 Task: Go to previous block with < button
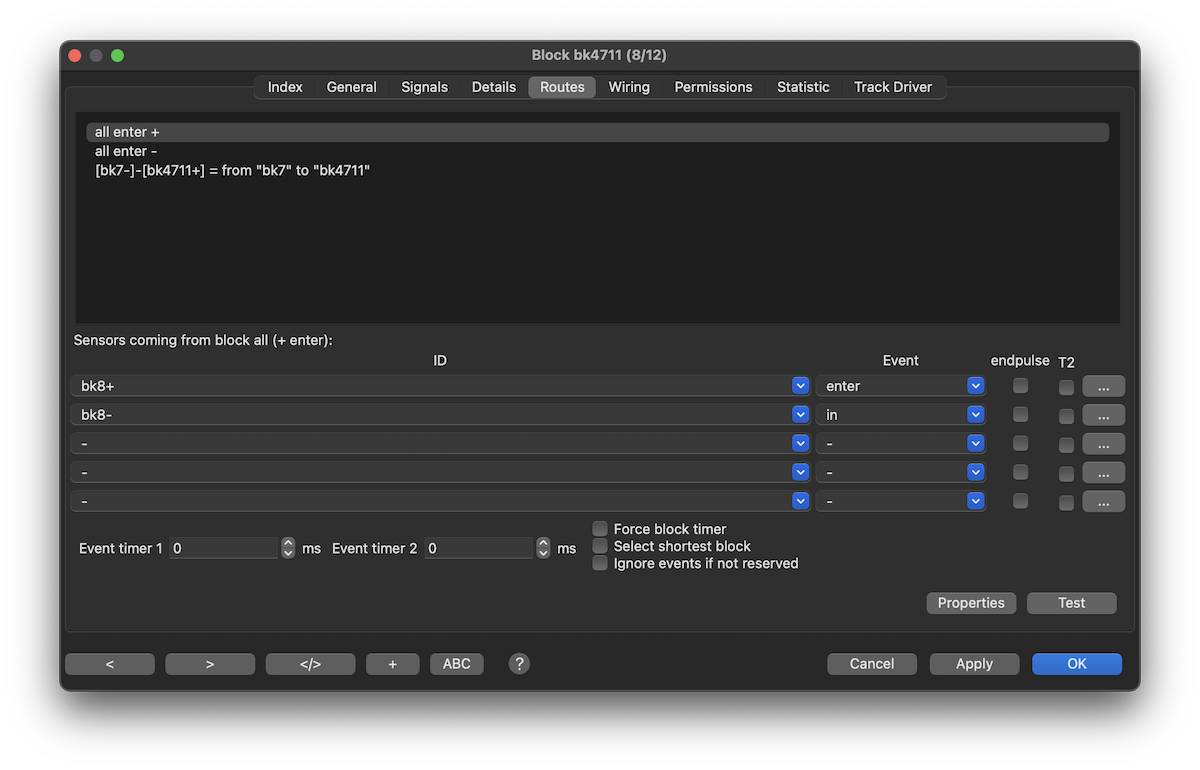(110, 664)
